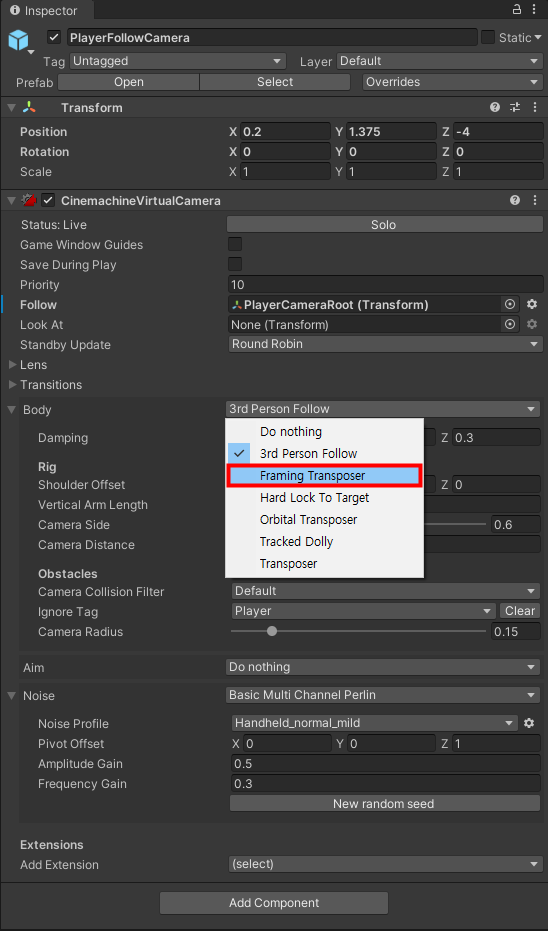Open the Noise Profile dropdown
548x931 pixels.
pyautogui.click(x=374, y=723)
